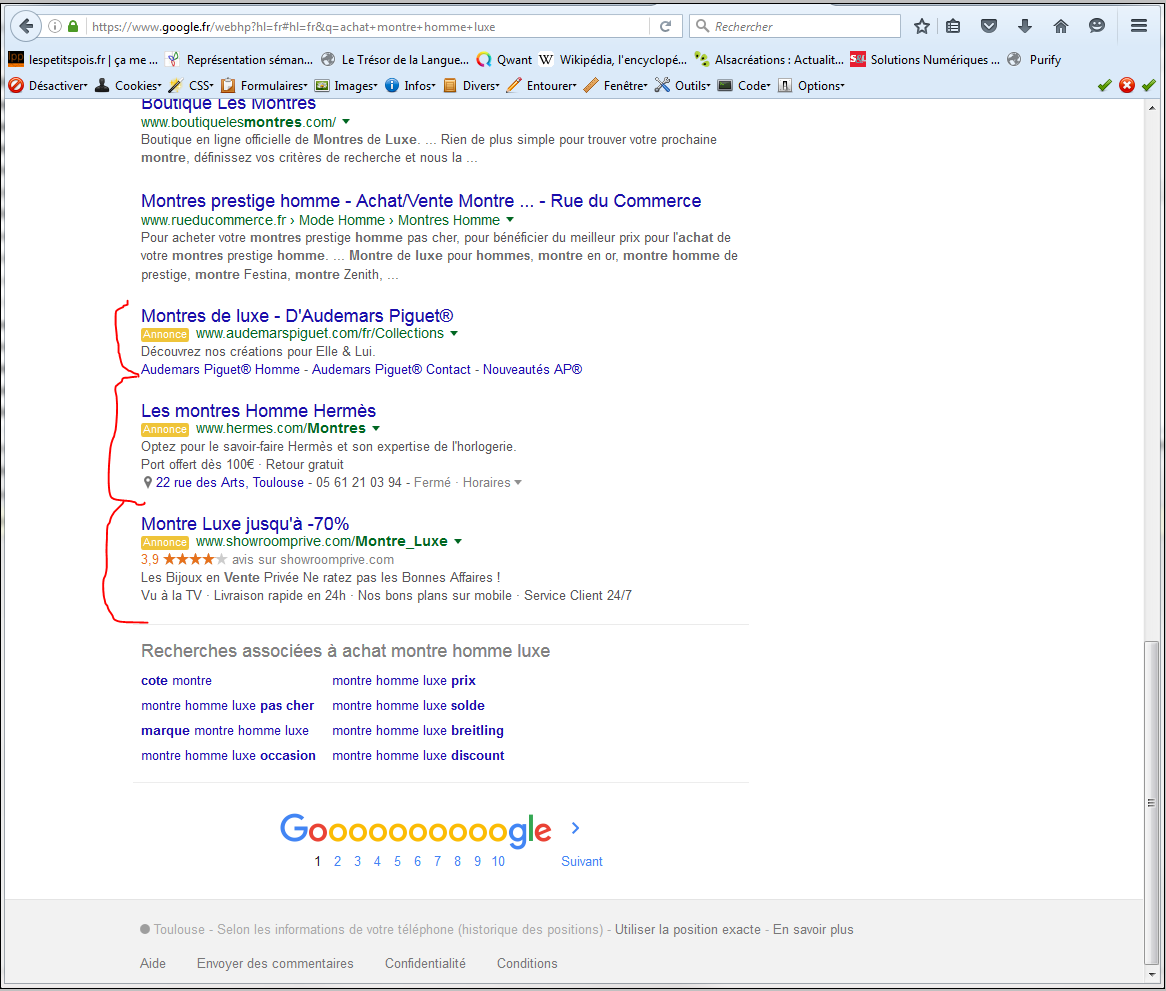
Task: Click the green checkmark validation icon
Action: click(1105, 85)
